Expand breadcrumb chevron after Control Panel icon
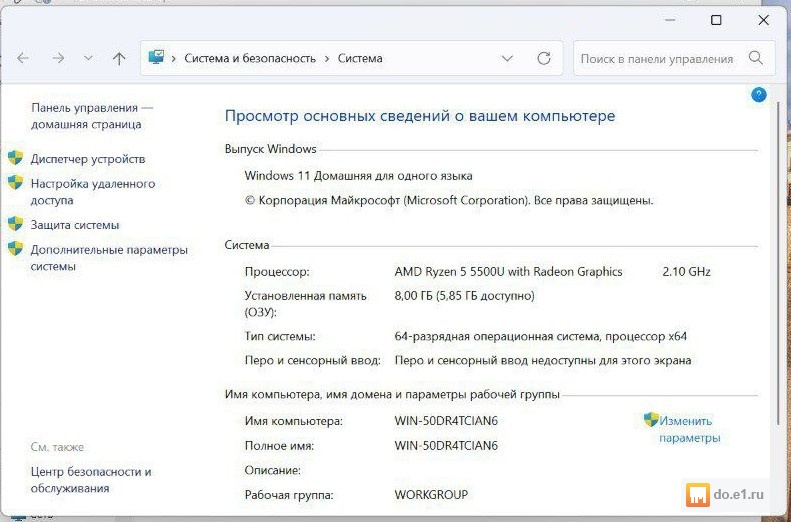791x522 pixels. point(174,59)
